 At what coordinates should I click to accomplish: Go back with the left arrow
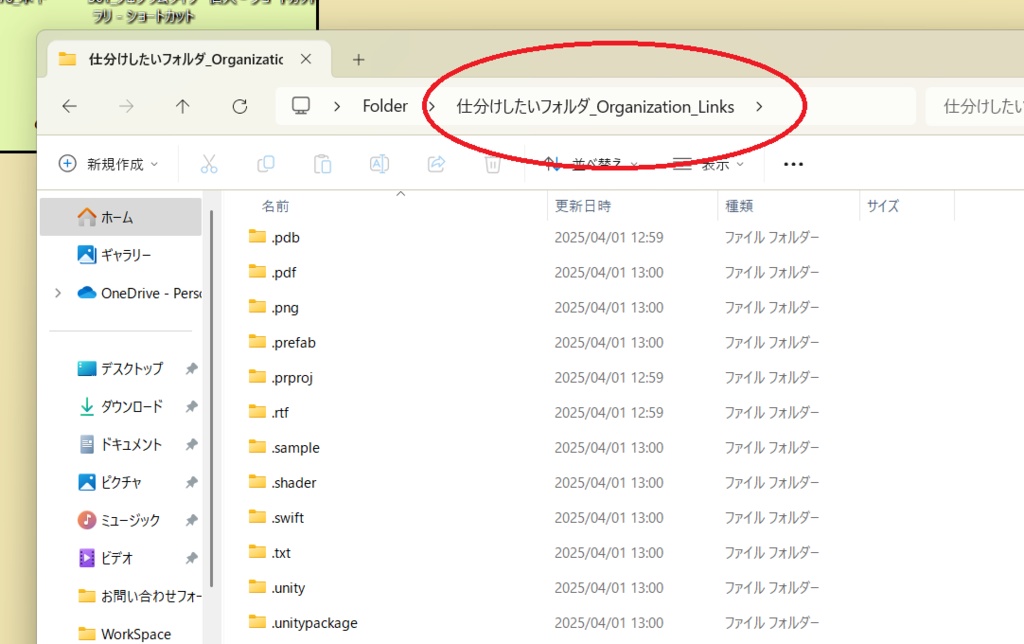[69, 106]
